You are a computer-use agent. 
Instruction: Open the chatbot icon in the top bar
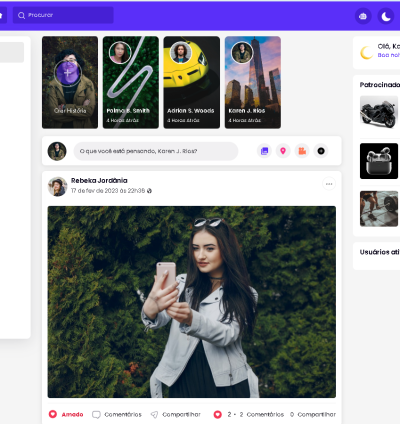point(363,16)
